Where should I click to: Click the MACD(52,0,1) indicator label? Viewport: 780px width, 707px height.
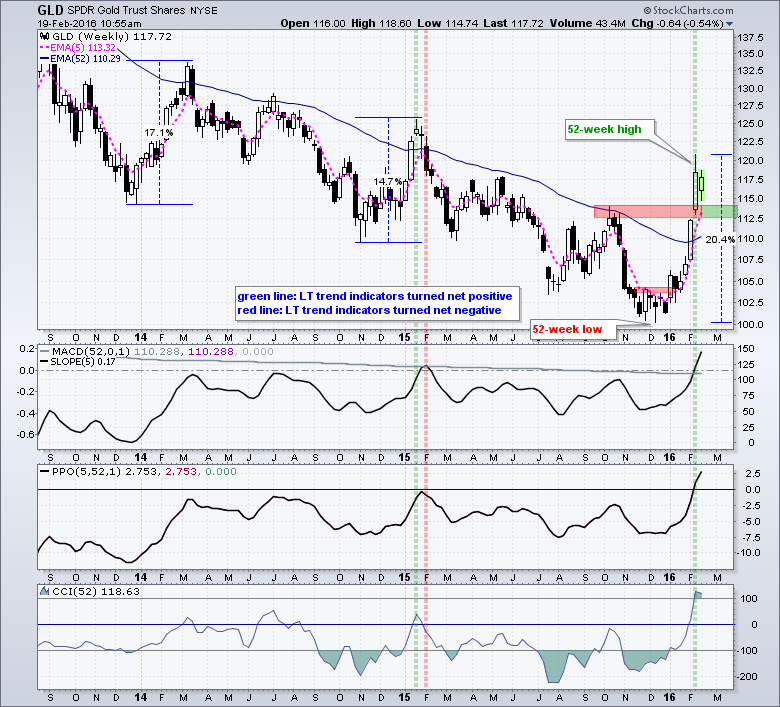tap(91, 351)
